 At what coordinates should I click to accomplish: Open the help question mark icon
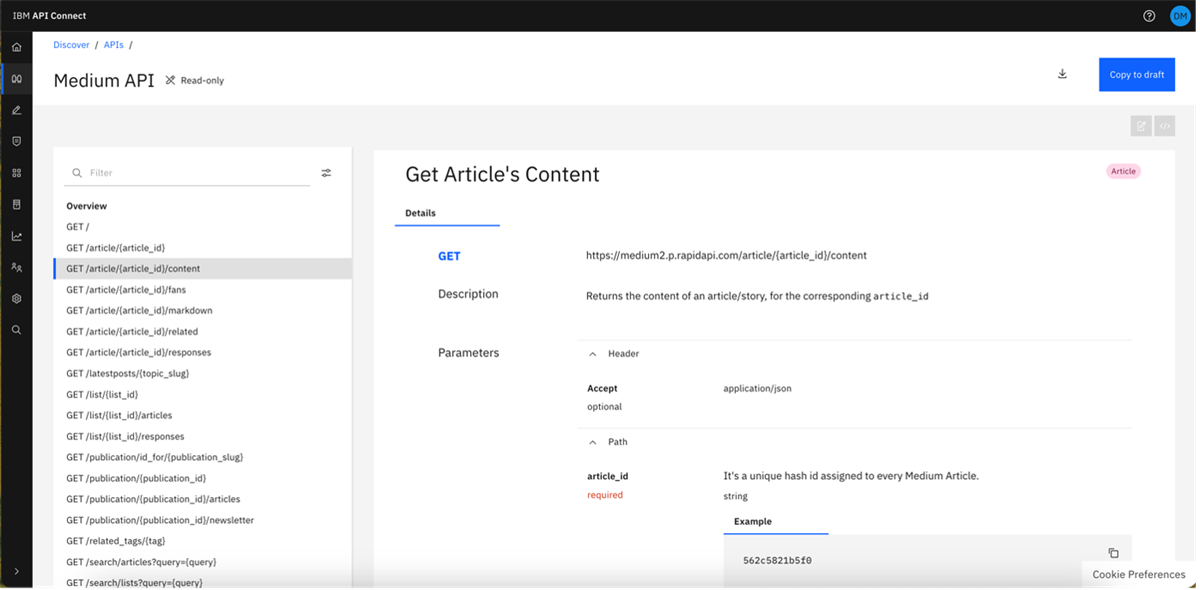point(1149,16)
